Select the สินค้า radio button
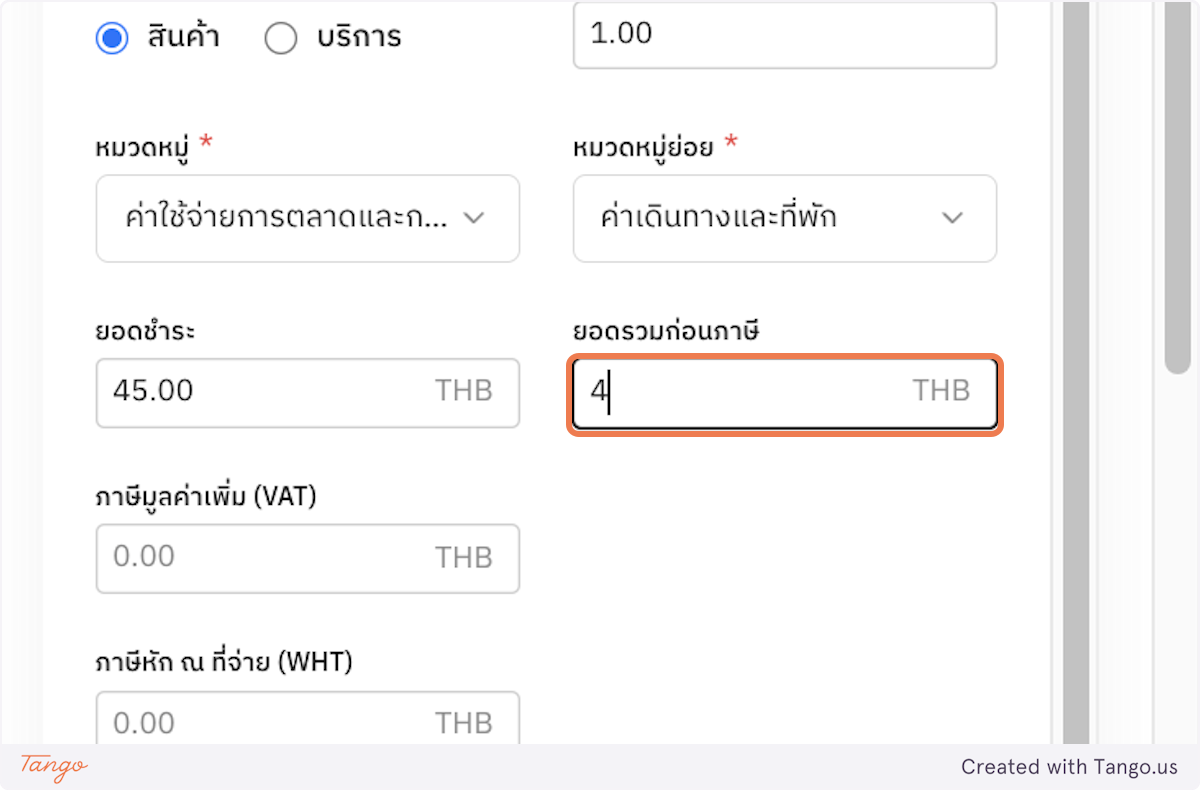The height and width of the screenshot is (790, 1200). [112, 37]
